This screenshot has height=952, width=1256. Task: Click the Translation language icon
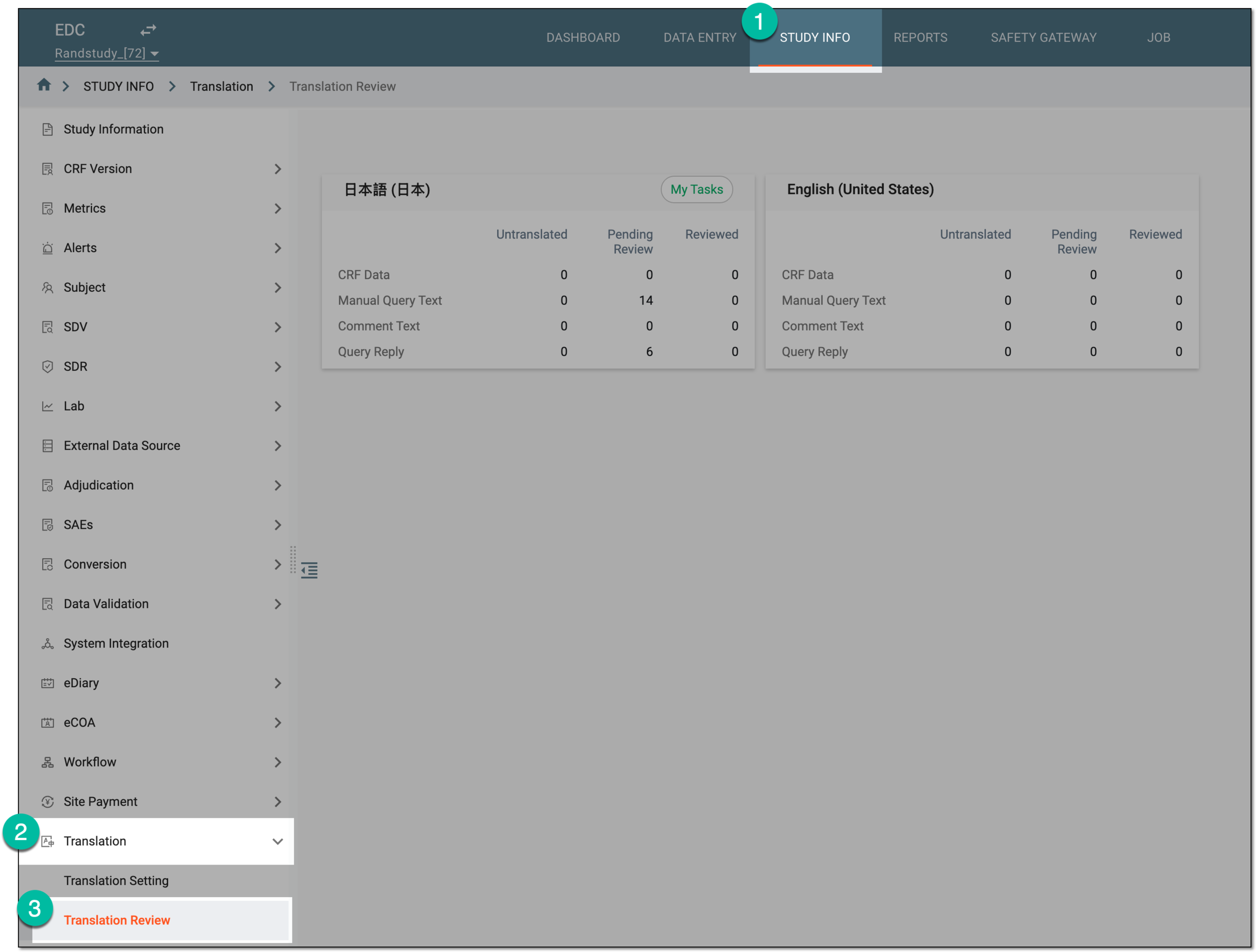[x=48, y=841]
